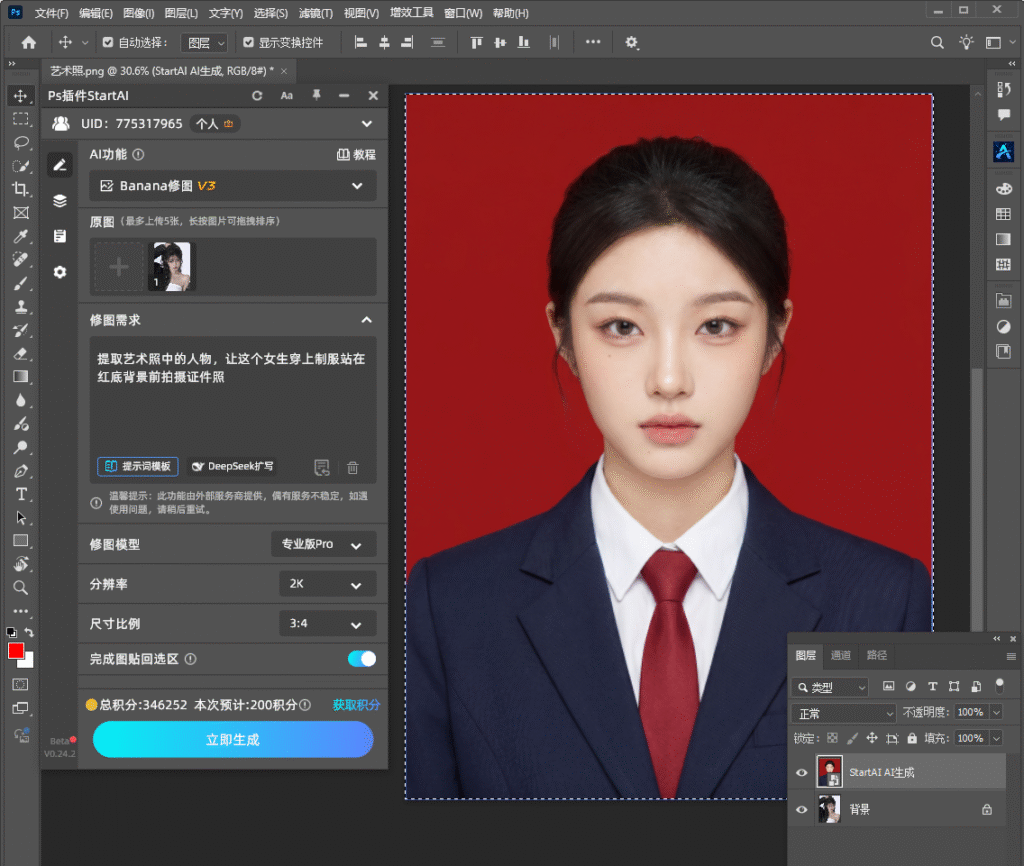Click the StartAI icon in right dock
Screen dimensions: 1024x866
[1004, 152]
